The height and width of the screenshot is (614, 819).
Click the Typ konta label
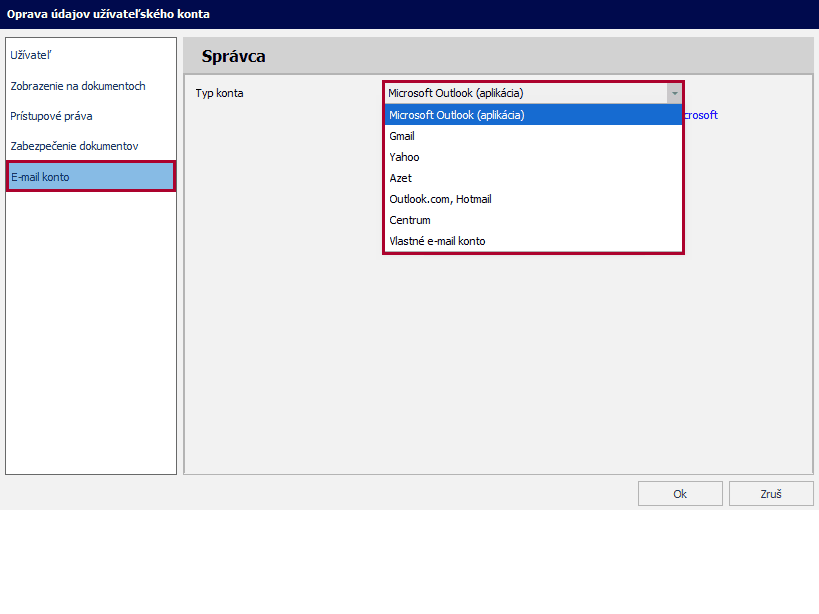(219, 93)
